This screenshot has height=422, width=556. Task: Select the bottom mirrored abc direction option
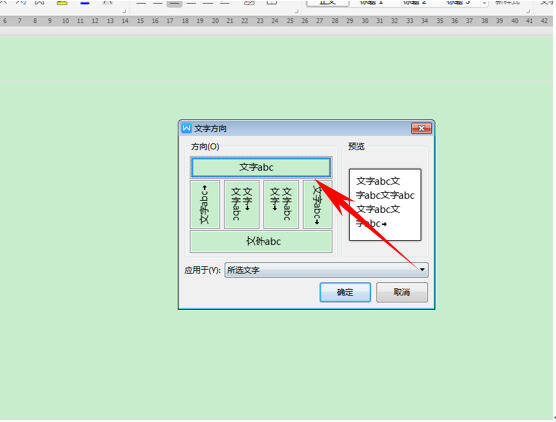pyautogui.click(x=261, y=241)
